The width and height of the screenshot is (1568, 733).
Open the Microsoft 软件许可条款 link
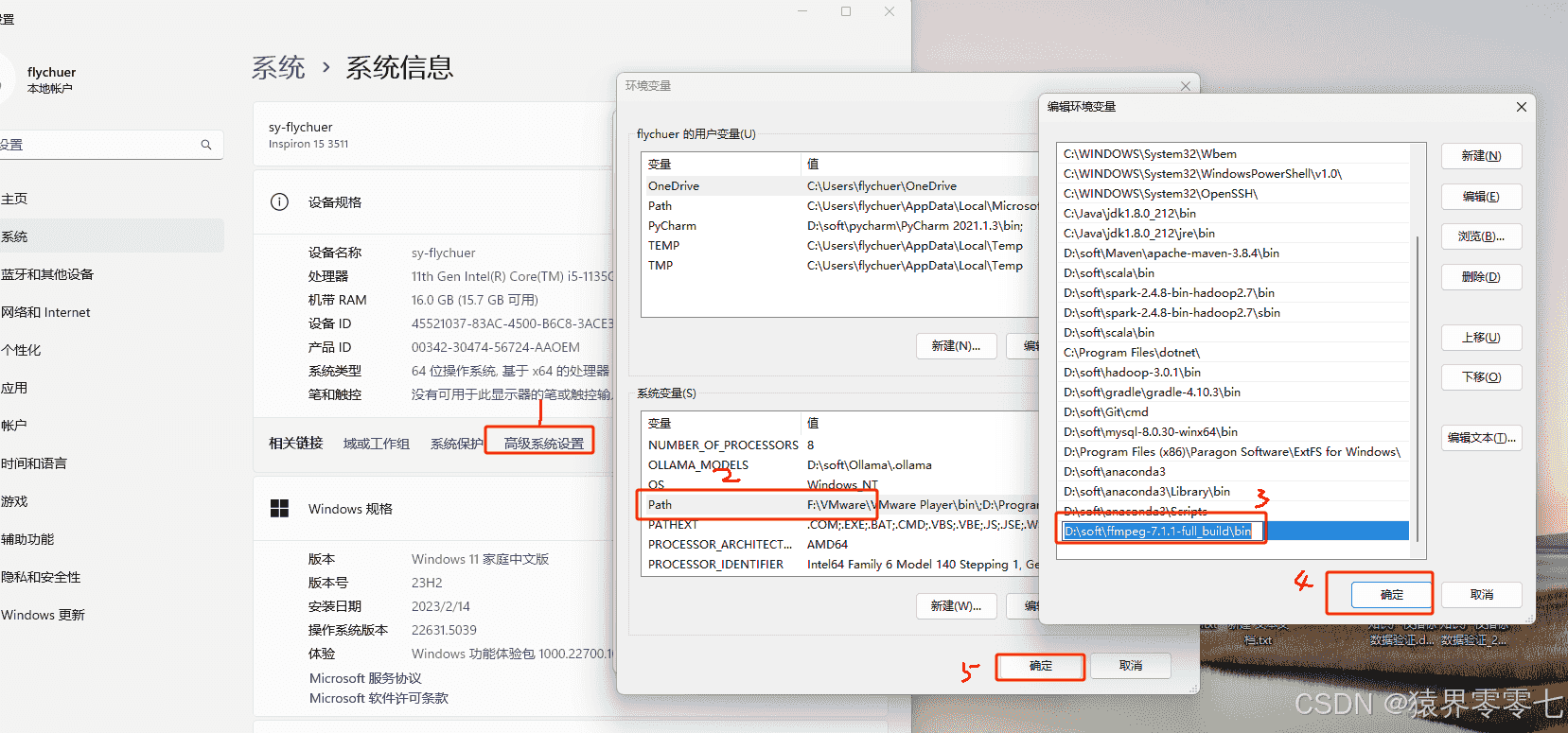pos(379,698)
